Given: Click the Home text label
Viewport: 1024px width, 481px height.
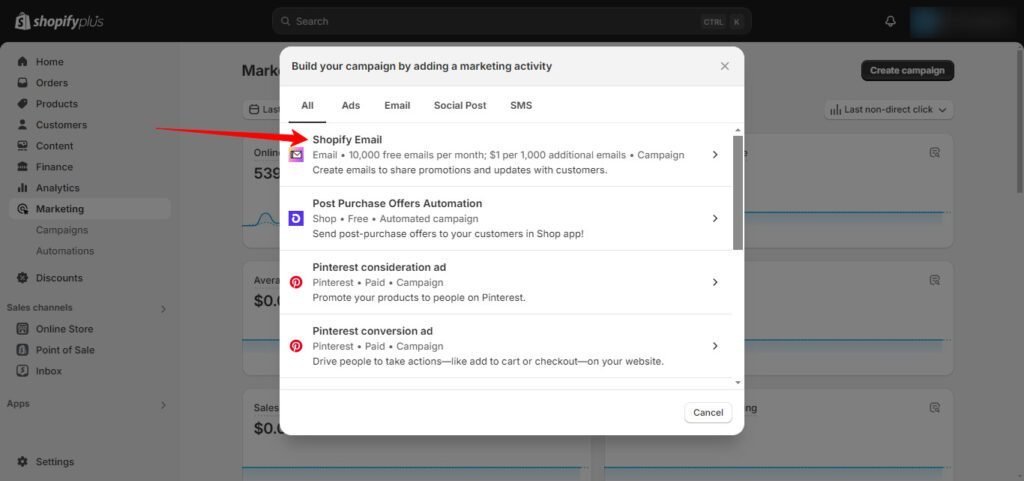Looking at the screenshot, I should point(50,61).
